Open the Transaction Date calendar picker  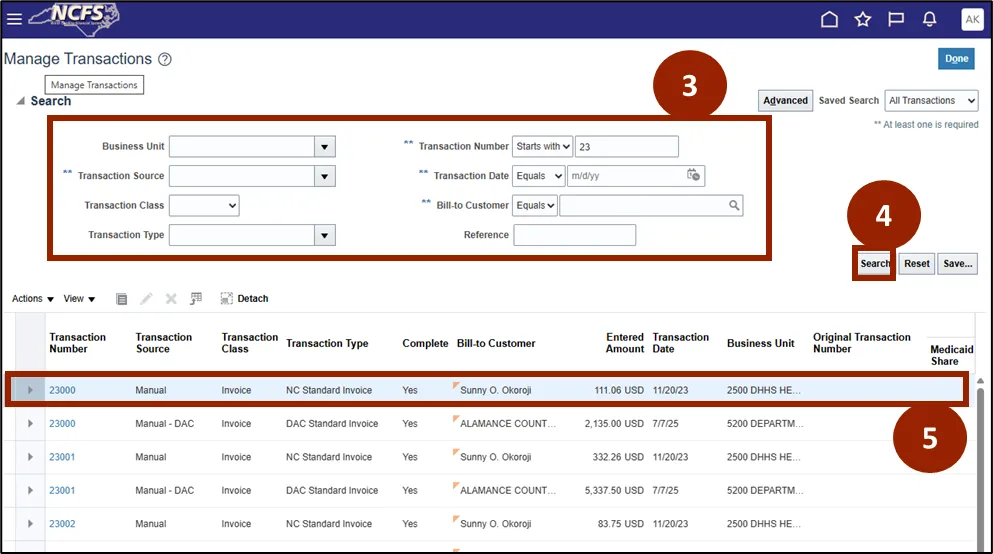point(693,175)
